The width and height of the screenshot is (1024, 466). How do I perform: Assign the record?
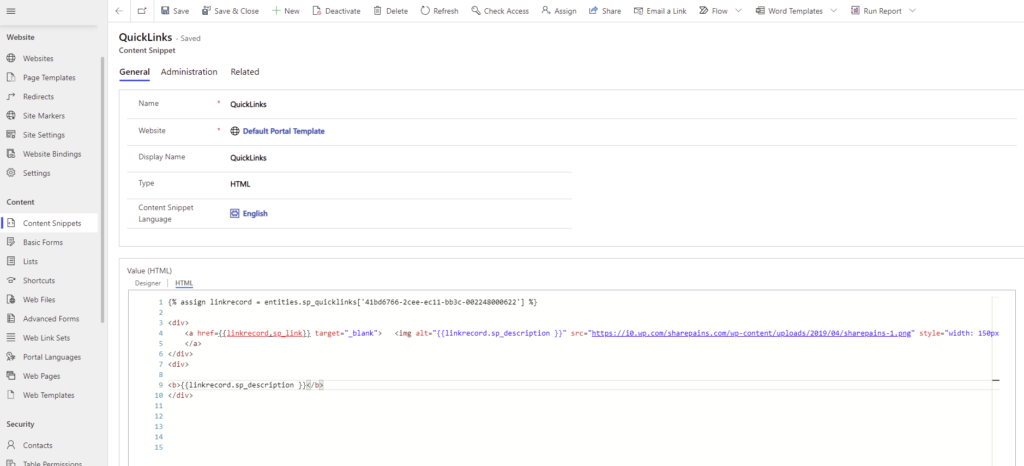point(559,11)
